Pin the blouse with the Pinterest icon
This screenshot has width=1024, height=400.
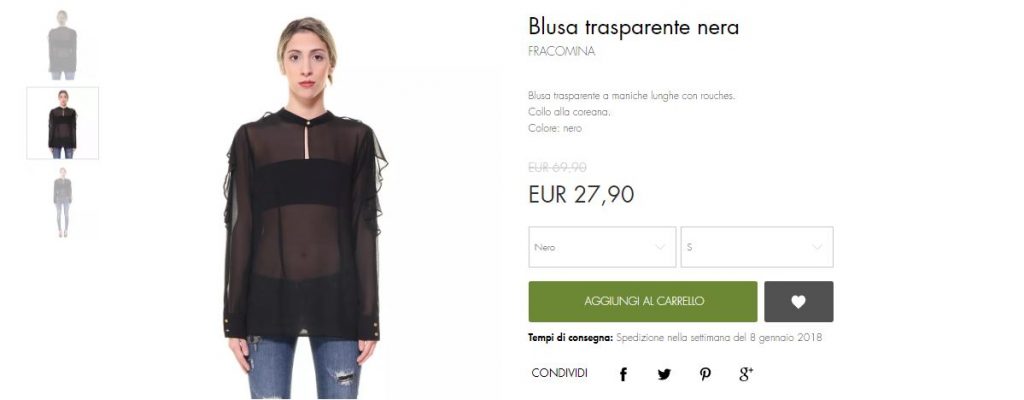click(x=705, y=375)
